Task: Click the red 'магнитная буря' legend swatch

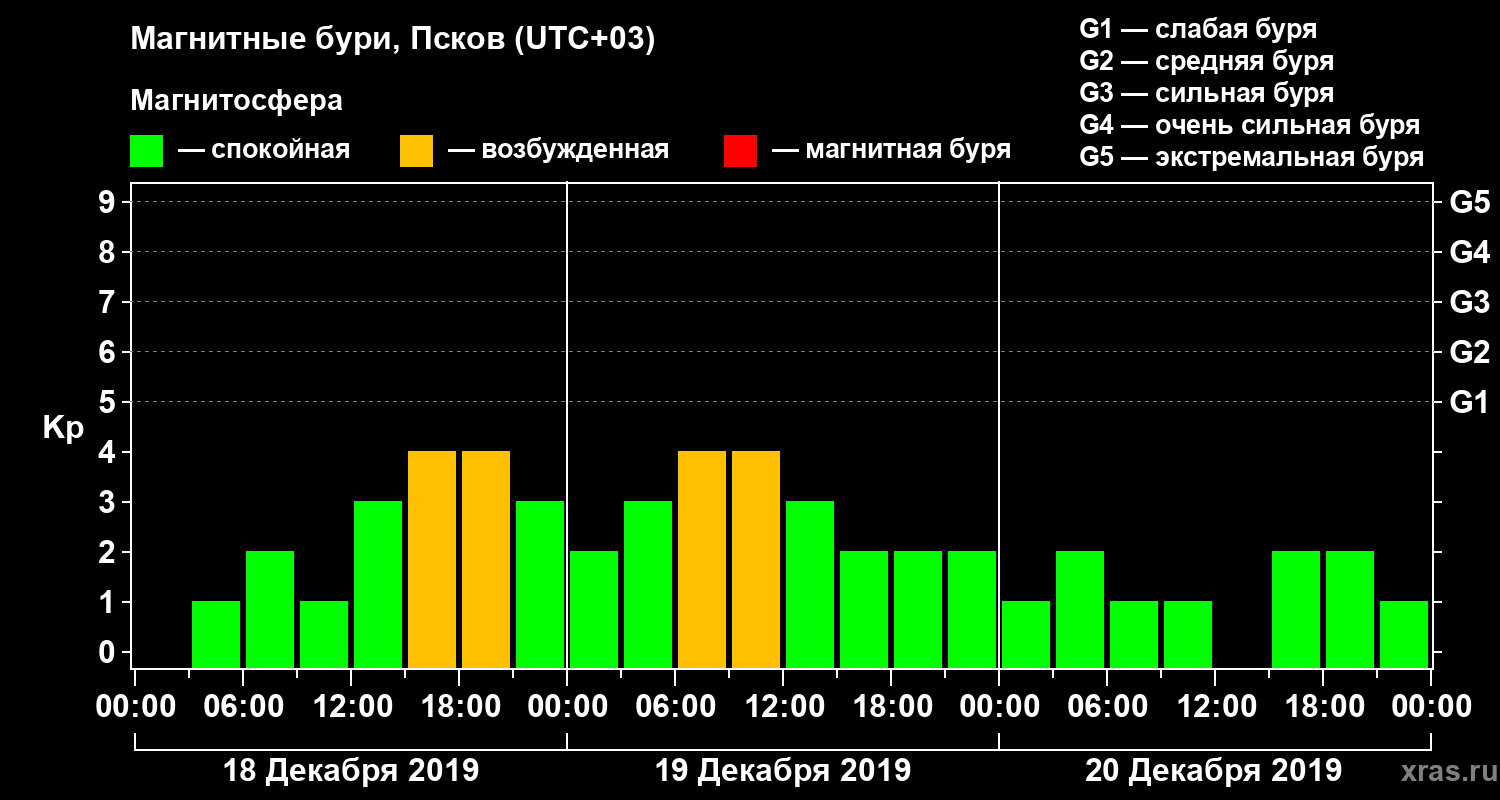Action: coord(740,151)
